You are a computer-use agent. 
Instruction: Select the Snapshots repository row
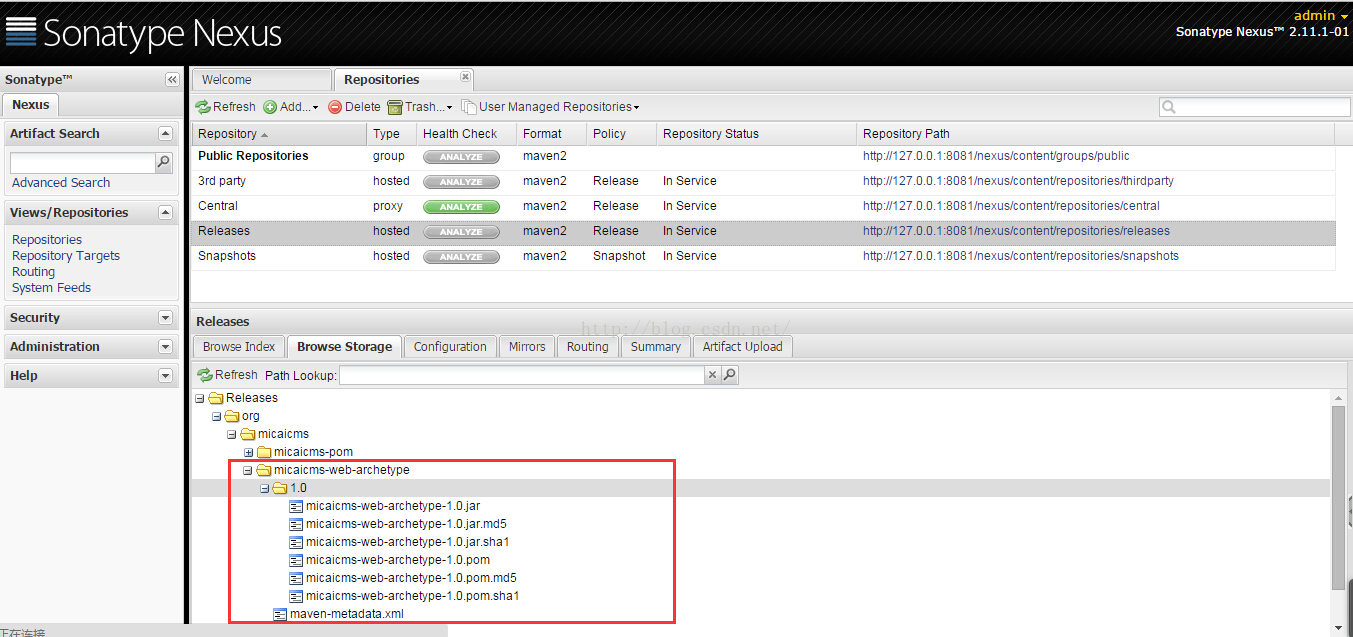click(x=763, y=256)
